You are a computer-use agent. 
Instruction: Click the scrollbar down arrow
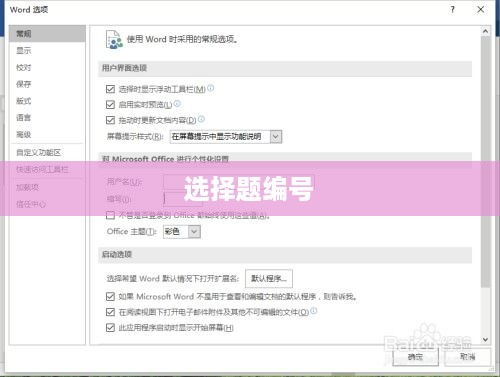(x=486, y=340)
